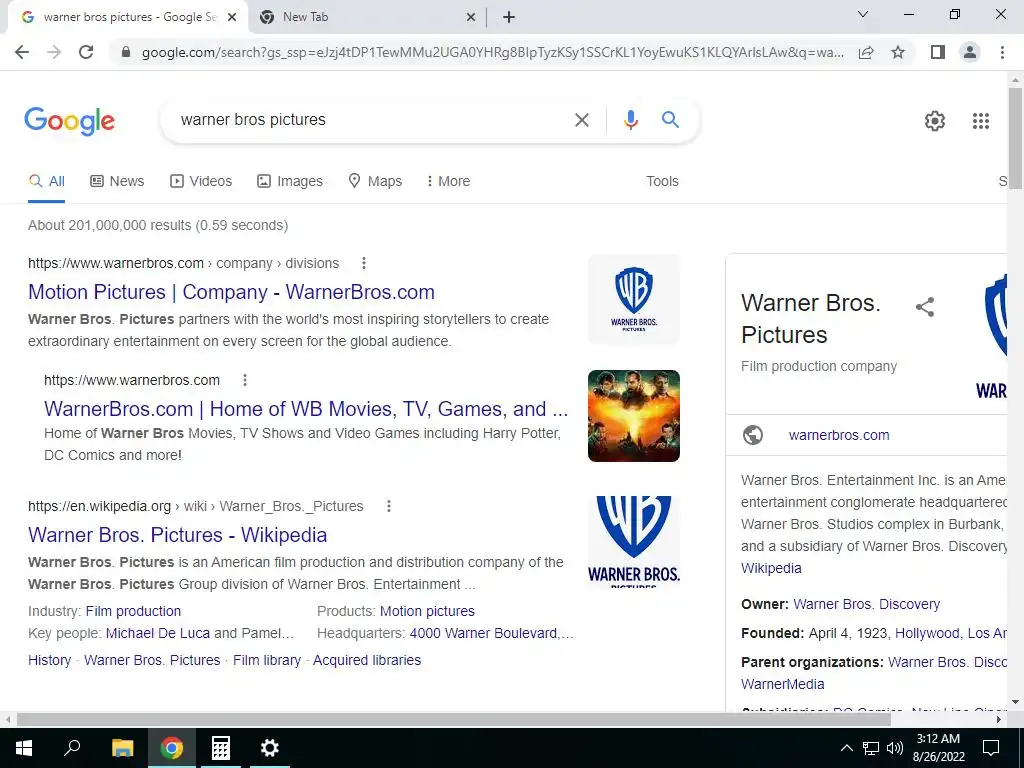Open options for the Wikipedia result
The image size is (1024, 768).
(x=389, y=506)
